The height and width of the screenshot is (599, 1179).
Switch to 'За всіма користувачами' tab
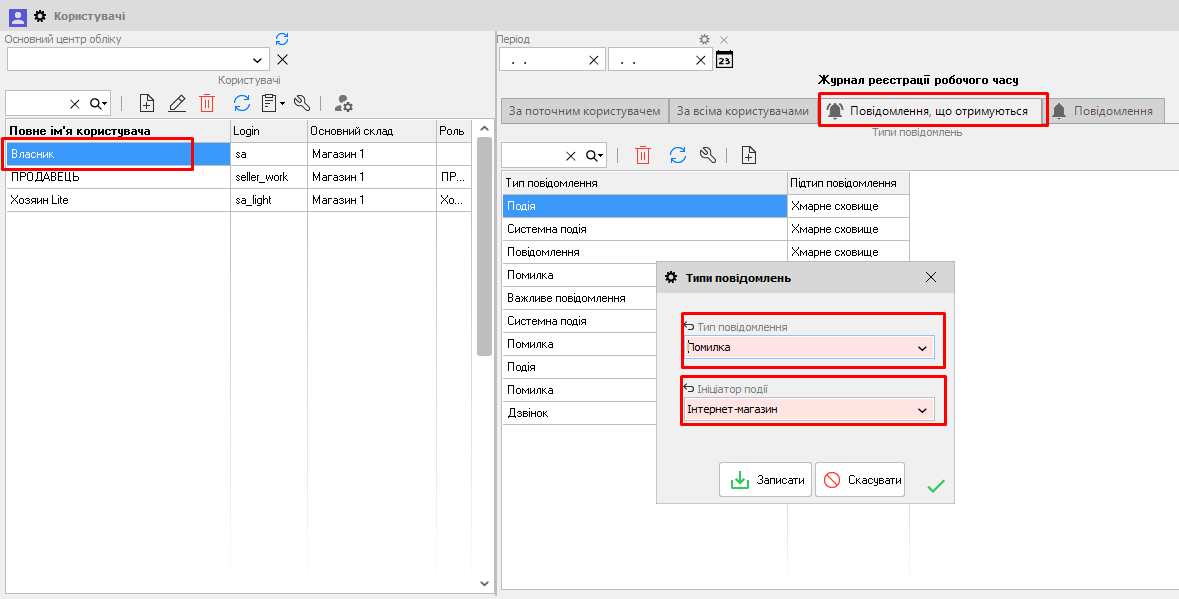[x=742, y=111]
